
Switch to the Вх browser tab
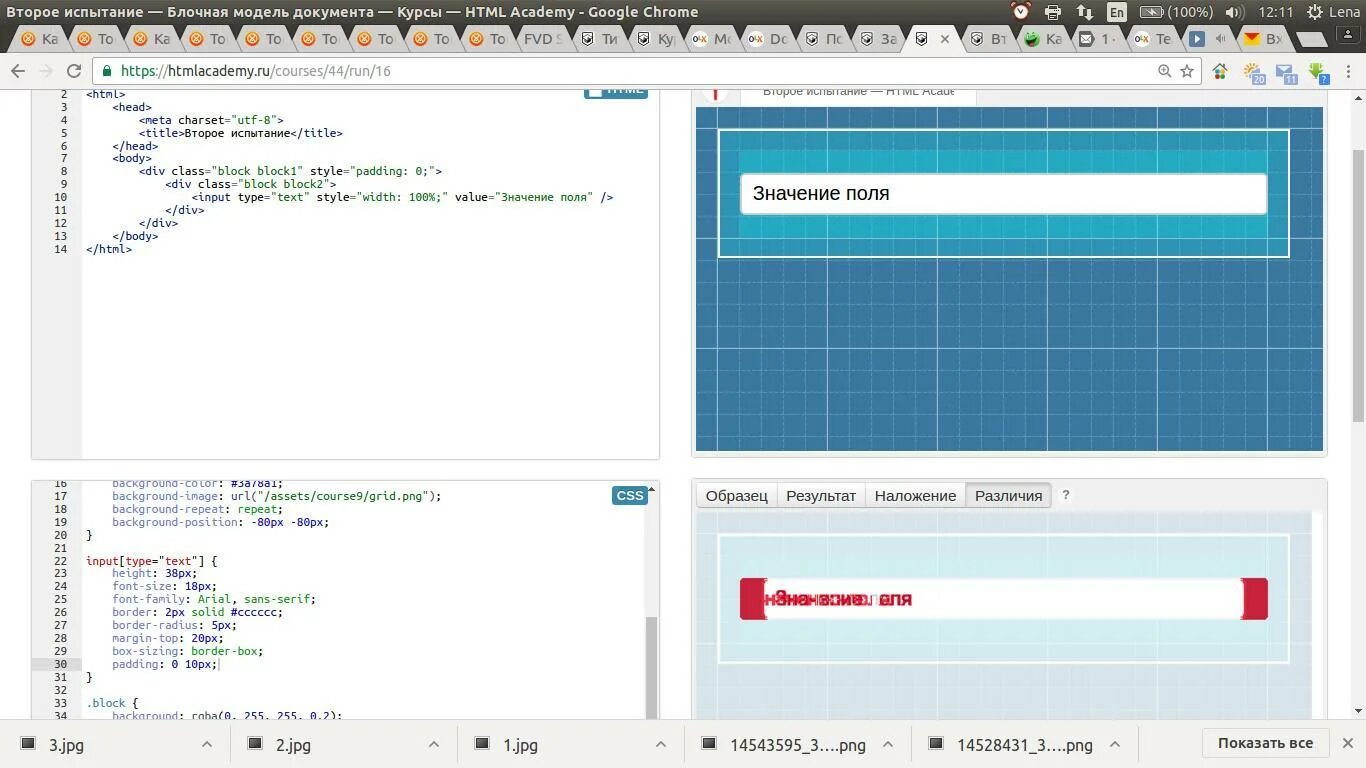click(x=1264, y=39)
